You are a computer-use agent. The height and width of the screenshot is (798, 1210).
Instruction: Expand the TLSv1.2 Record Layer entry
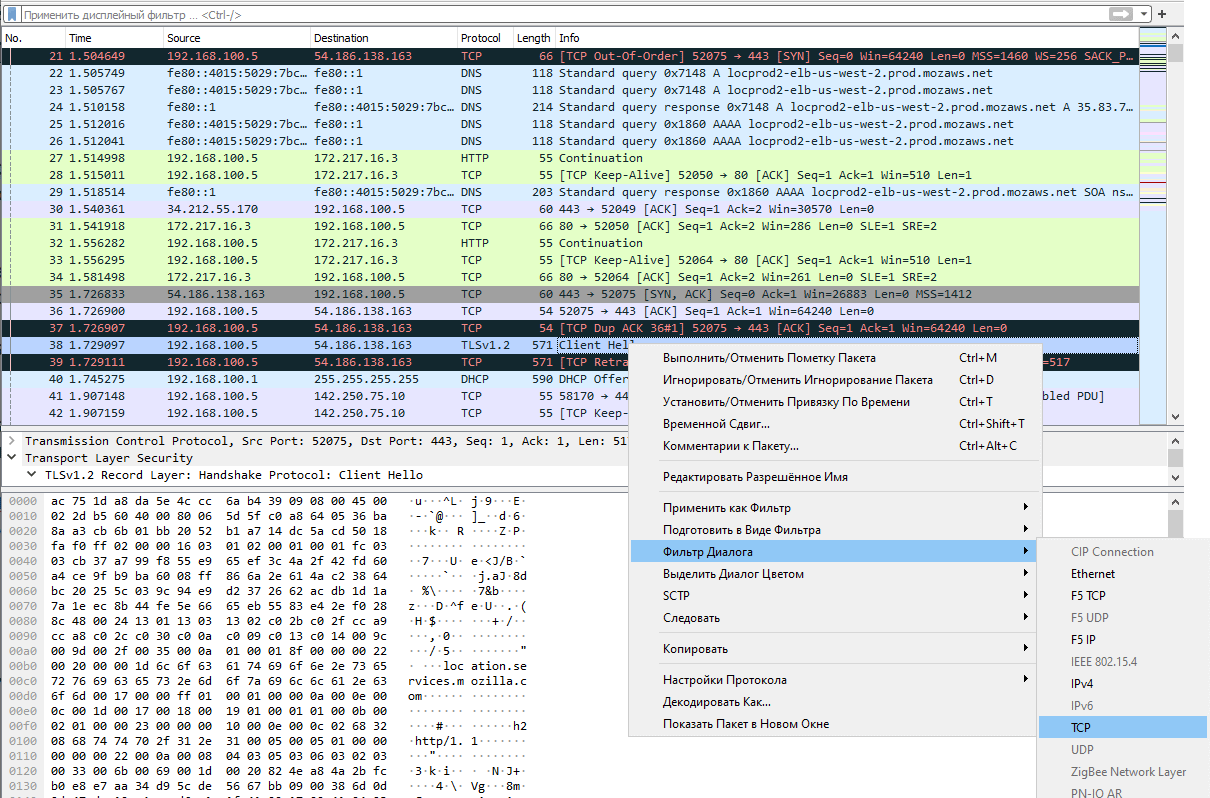[31, 475]
